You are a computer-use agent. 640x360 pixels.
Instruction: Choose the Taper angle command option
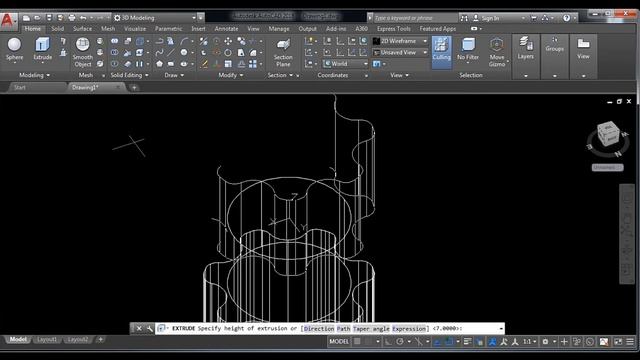(371, 329)
